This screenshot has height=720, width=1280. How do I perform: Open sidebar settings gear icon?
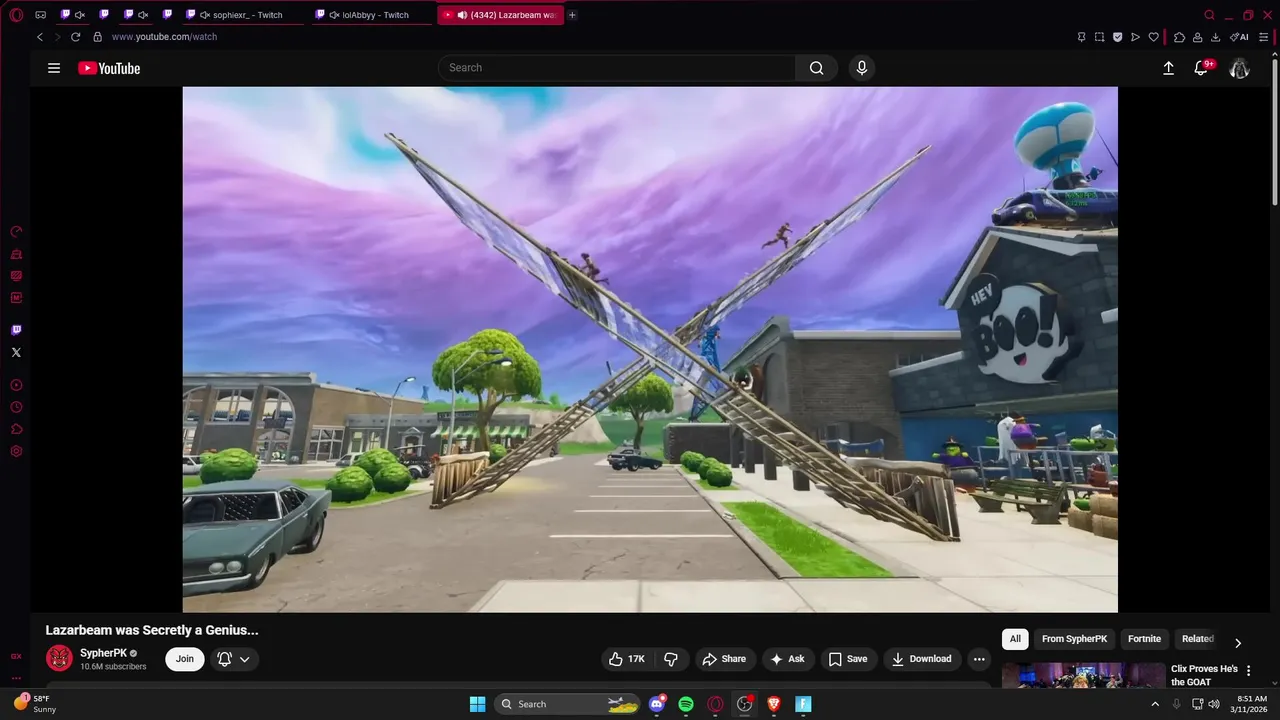[16, 451]
